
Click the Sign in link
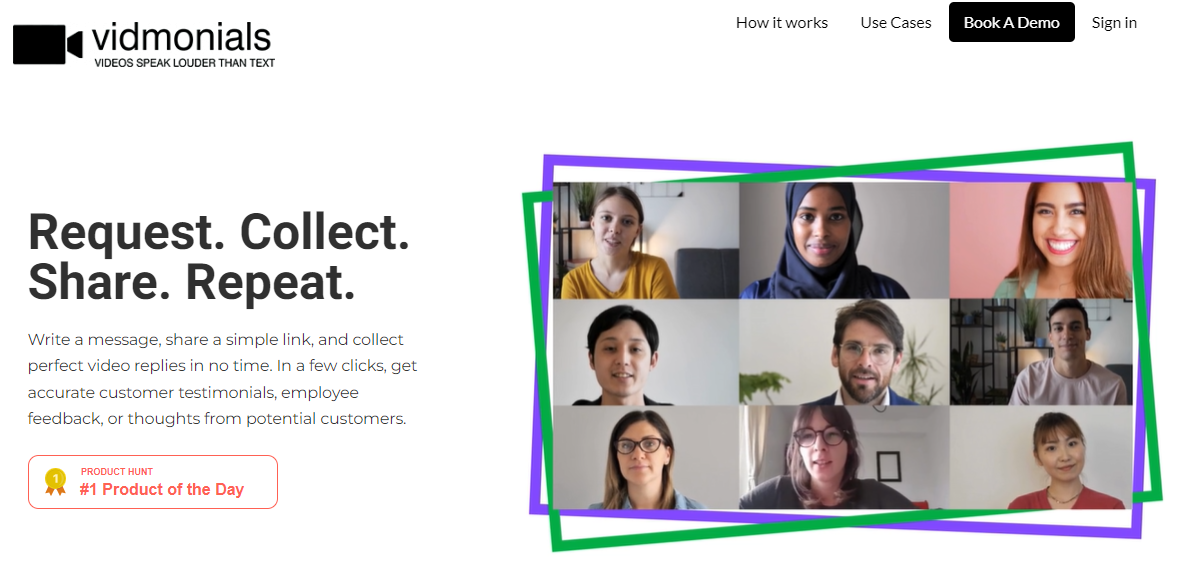[1113, 22]
